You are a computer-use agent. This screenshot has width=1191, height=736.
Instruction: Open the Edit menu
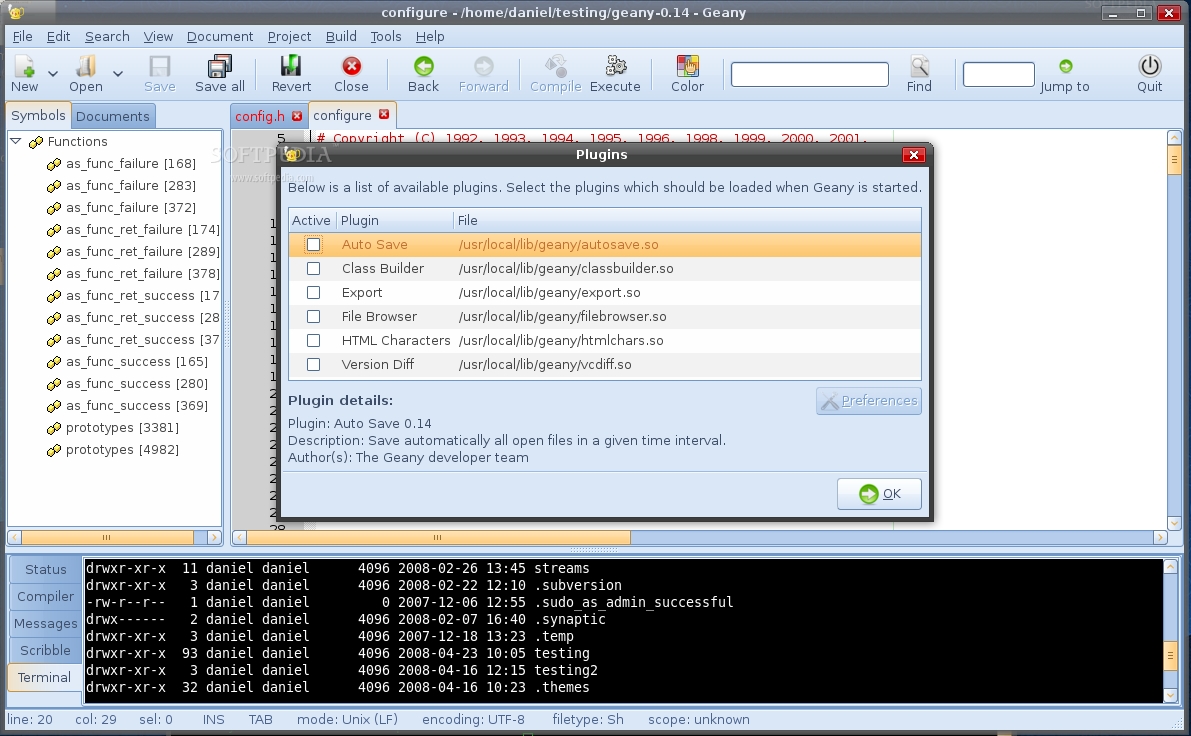(x=58, y=36)
